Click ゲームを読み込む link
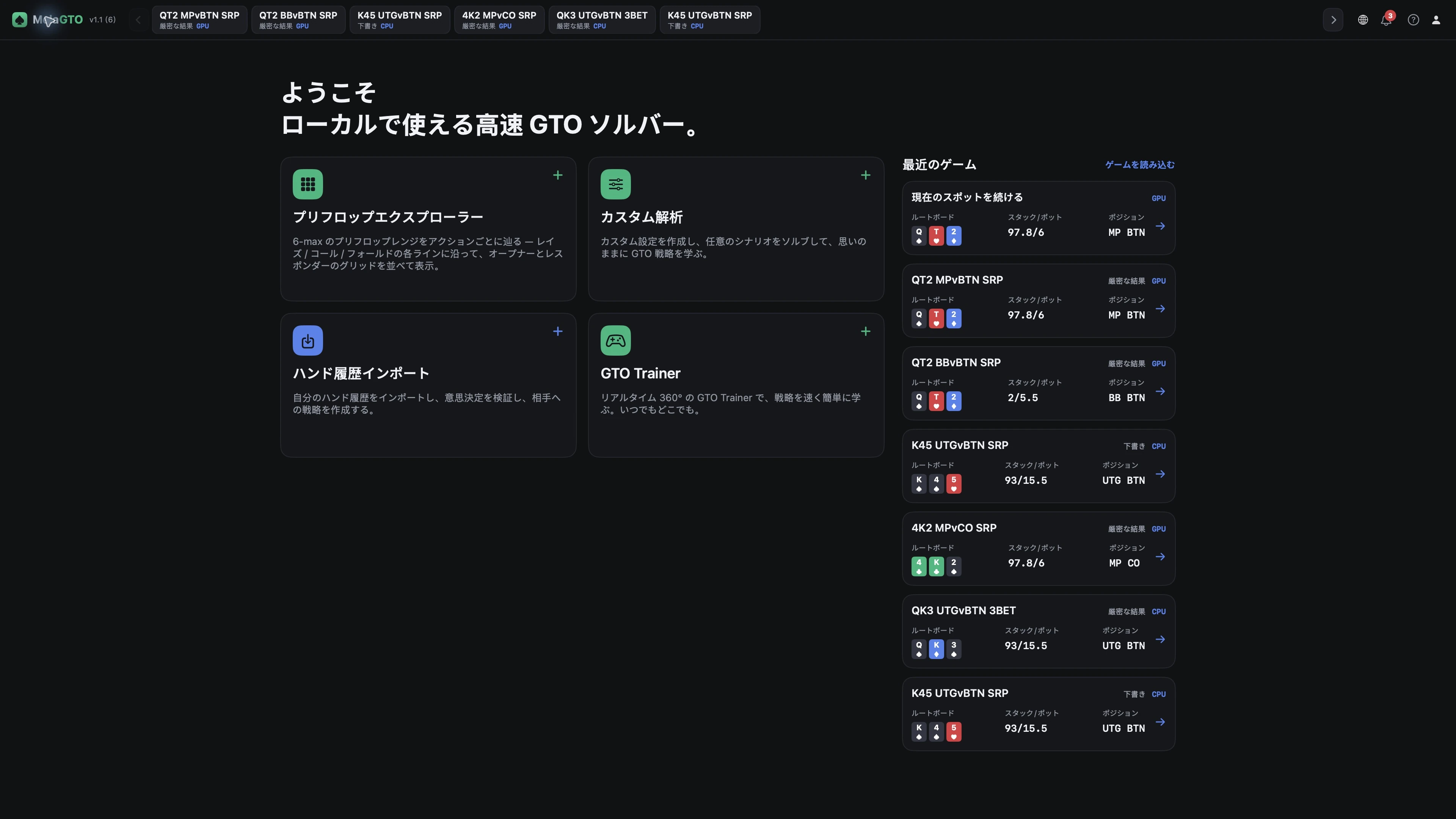 1139,165
